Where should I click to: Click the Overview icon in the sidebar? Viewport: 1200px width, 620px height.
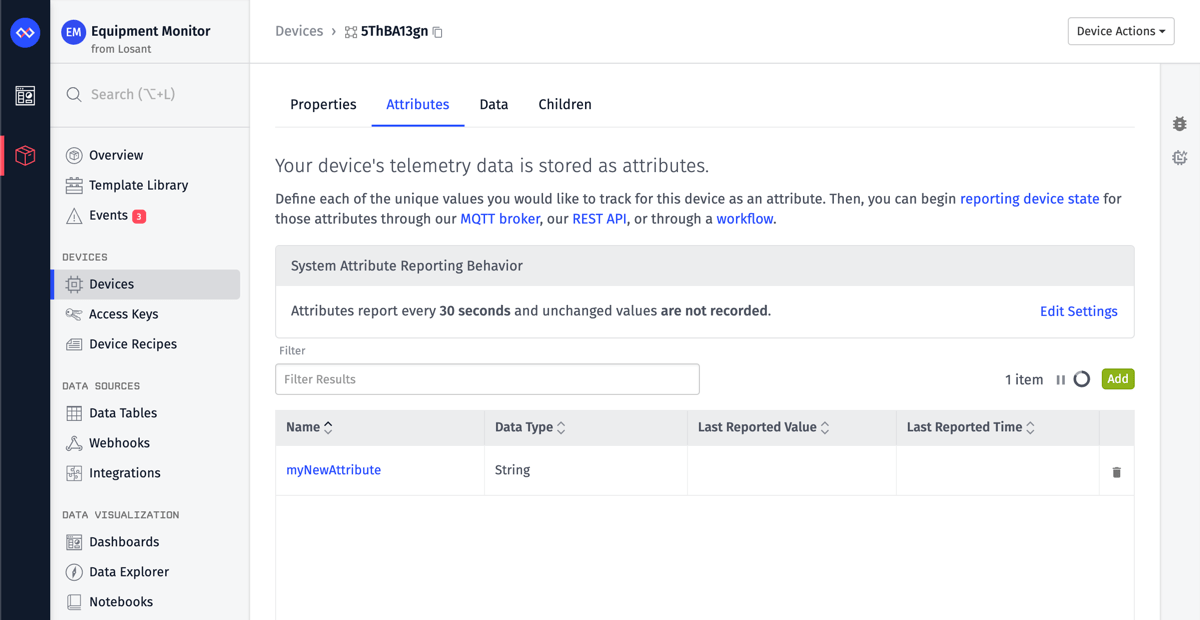click(x=74, y=155)
